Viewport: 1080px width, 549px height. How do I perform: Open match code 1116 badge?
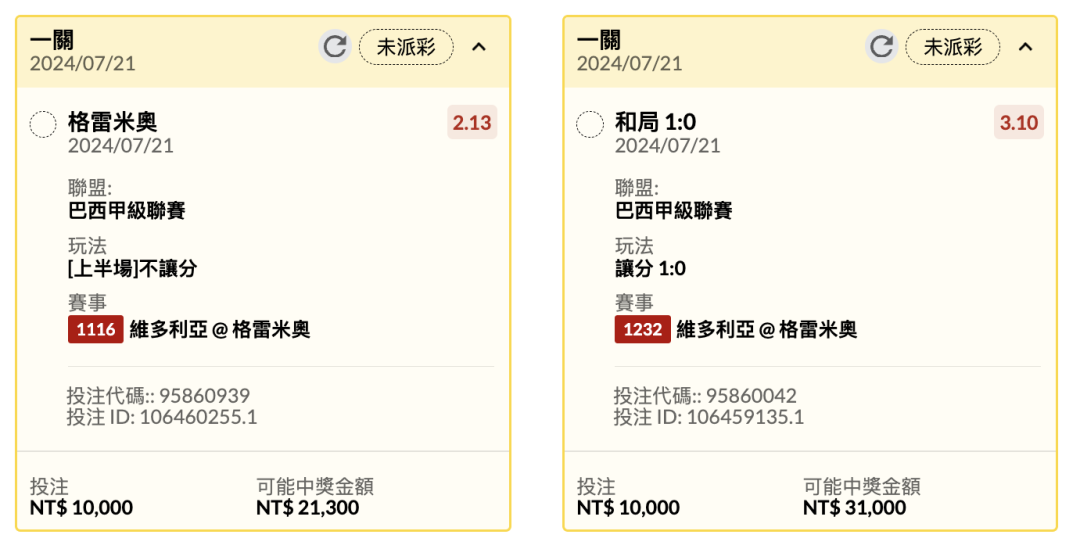pos(96,329)
